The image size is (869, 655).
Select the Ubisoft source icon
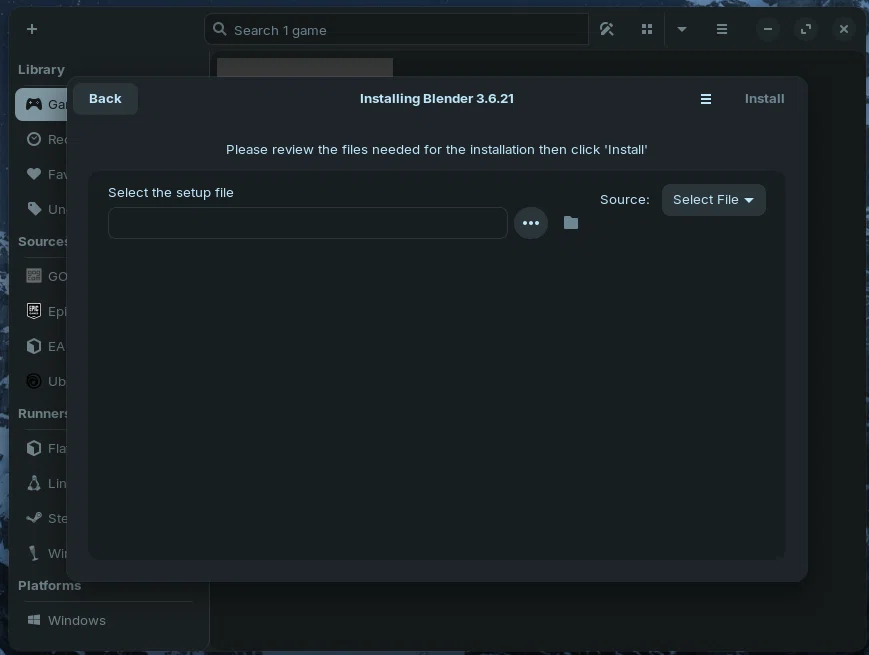point(34,381)
